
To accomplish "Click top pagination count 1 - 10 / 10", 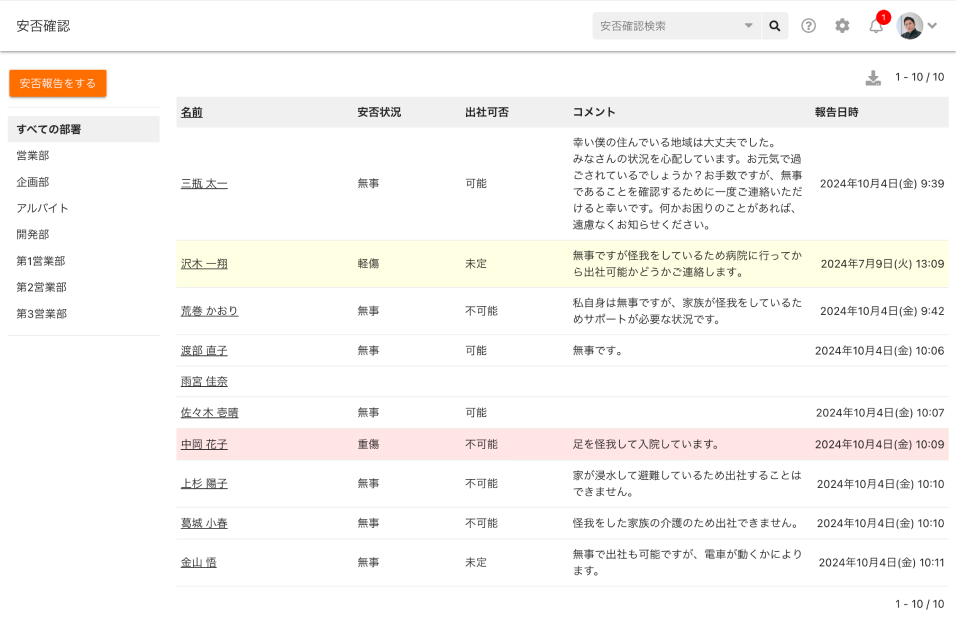I will coord(919,77).
